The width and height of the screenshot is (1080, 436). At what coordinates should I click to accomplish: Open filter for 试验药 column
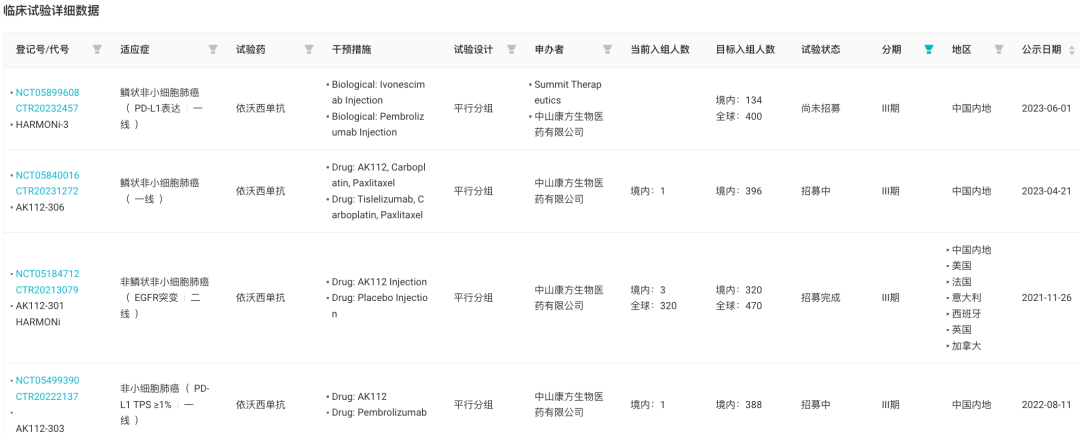[308, 49]
